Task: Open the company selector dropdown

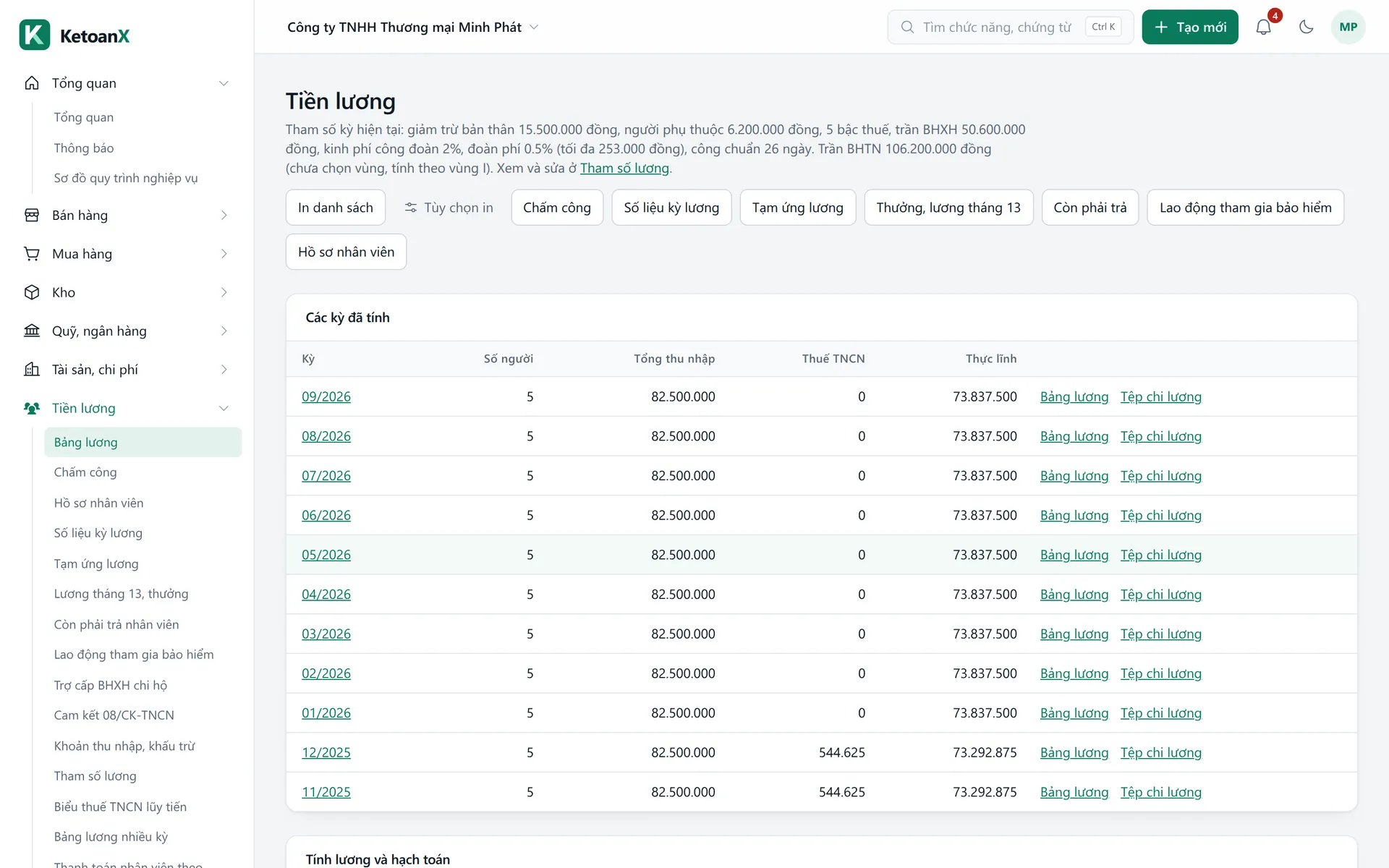Action: [412, 27]
